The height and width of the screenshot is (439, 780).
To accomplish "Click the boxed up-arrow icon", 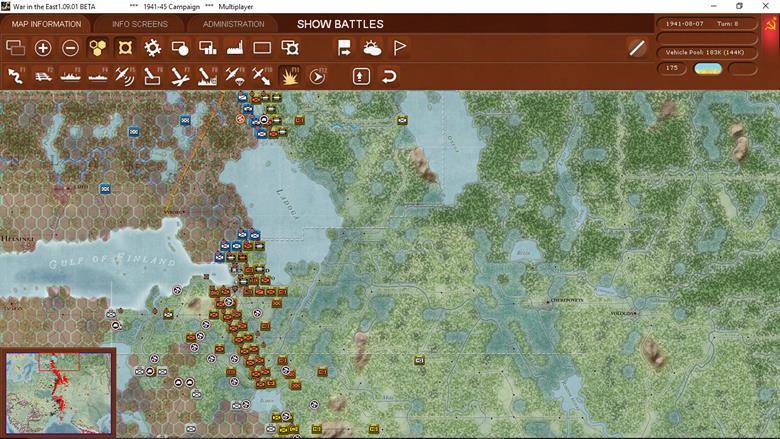I will point(361,76).
